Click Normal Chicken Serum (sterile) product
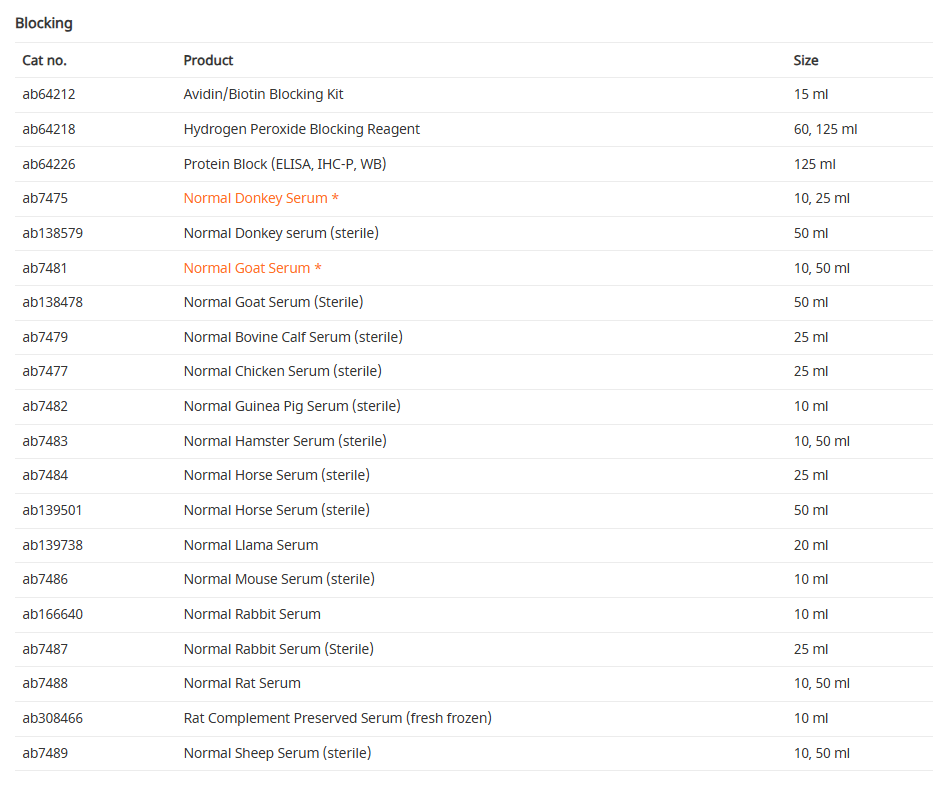950x788 pixels. pos(282,371)
